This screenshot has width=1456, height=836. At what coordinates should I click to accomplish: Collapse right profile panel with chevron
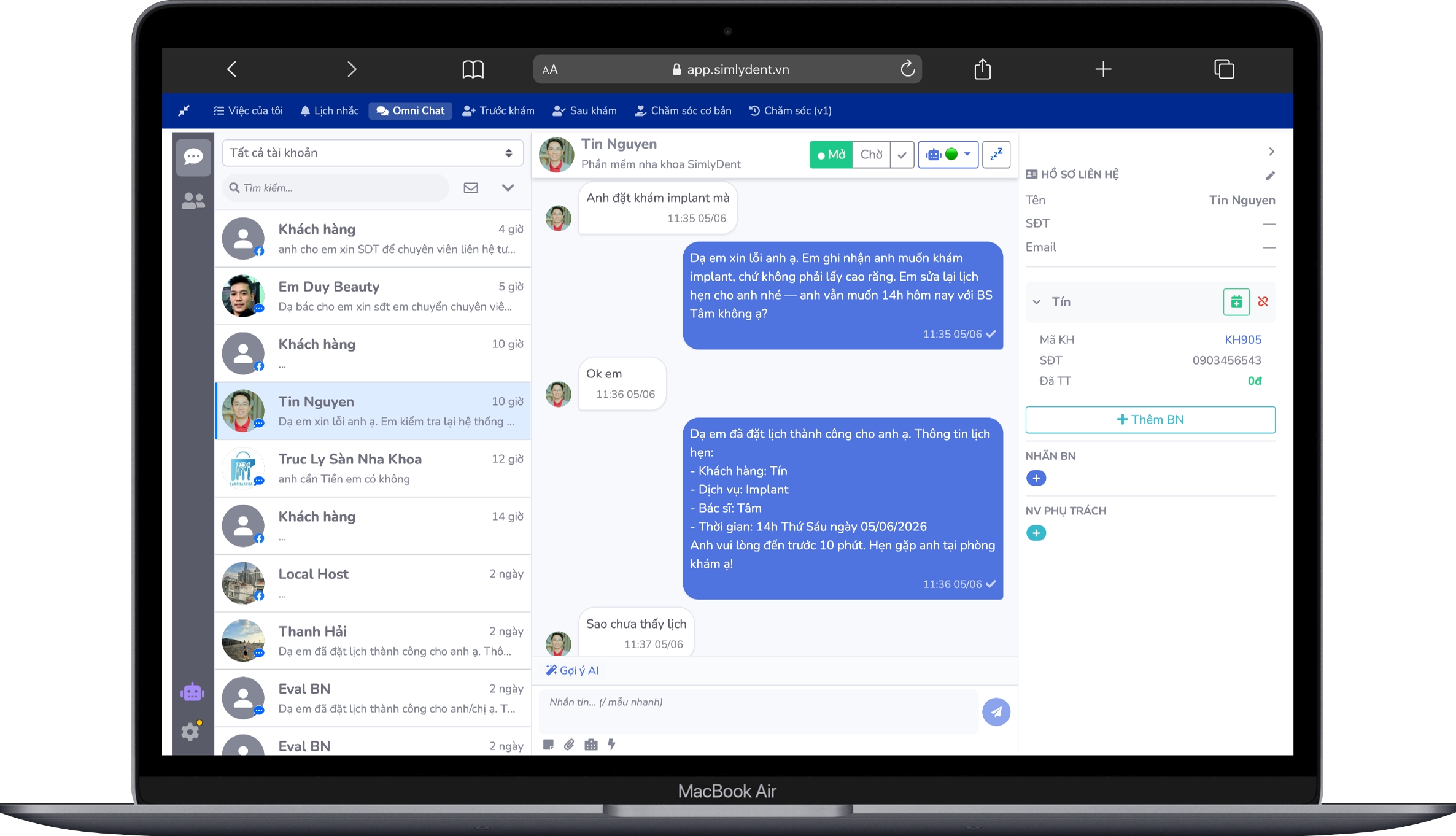pyautogui.click(x=1271, y=152)
